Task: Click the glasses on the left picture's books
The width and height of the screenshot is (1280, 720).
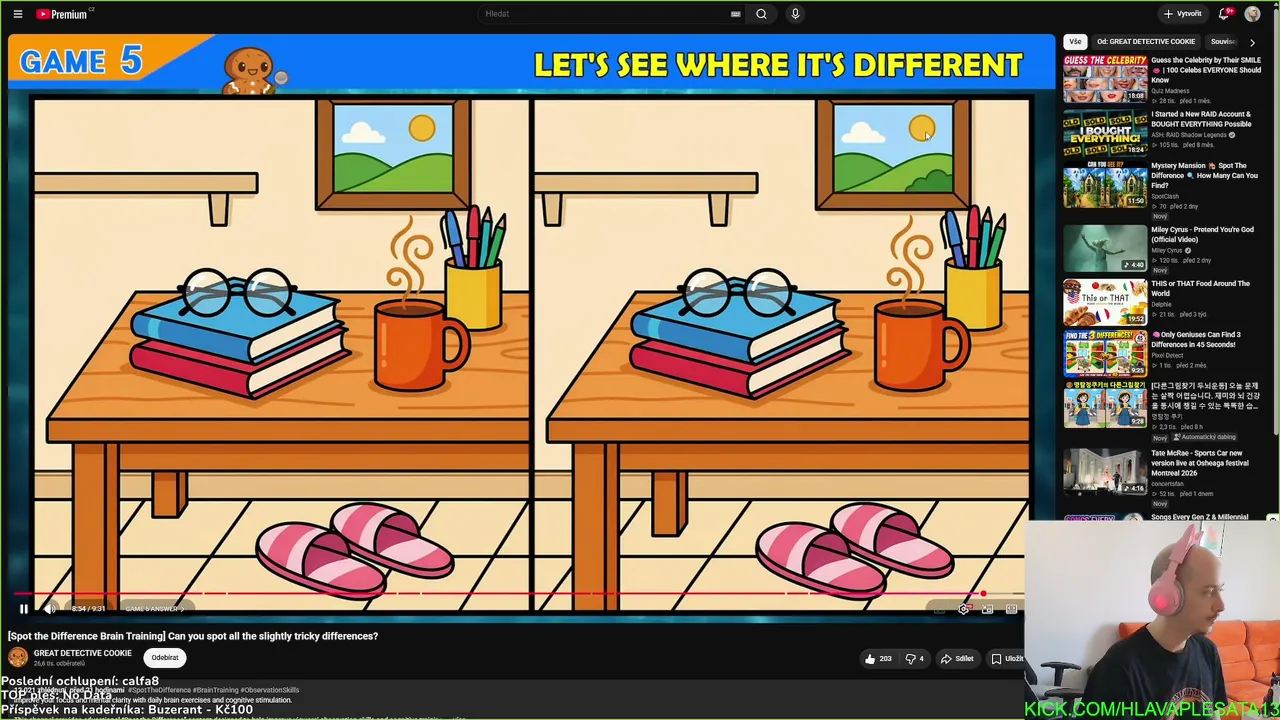Action: (239, 291)
